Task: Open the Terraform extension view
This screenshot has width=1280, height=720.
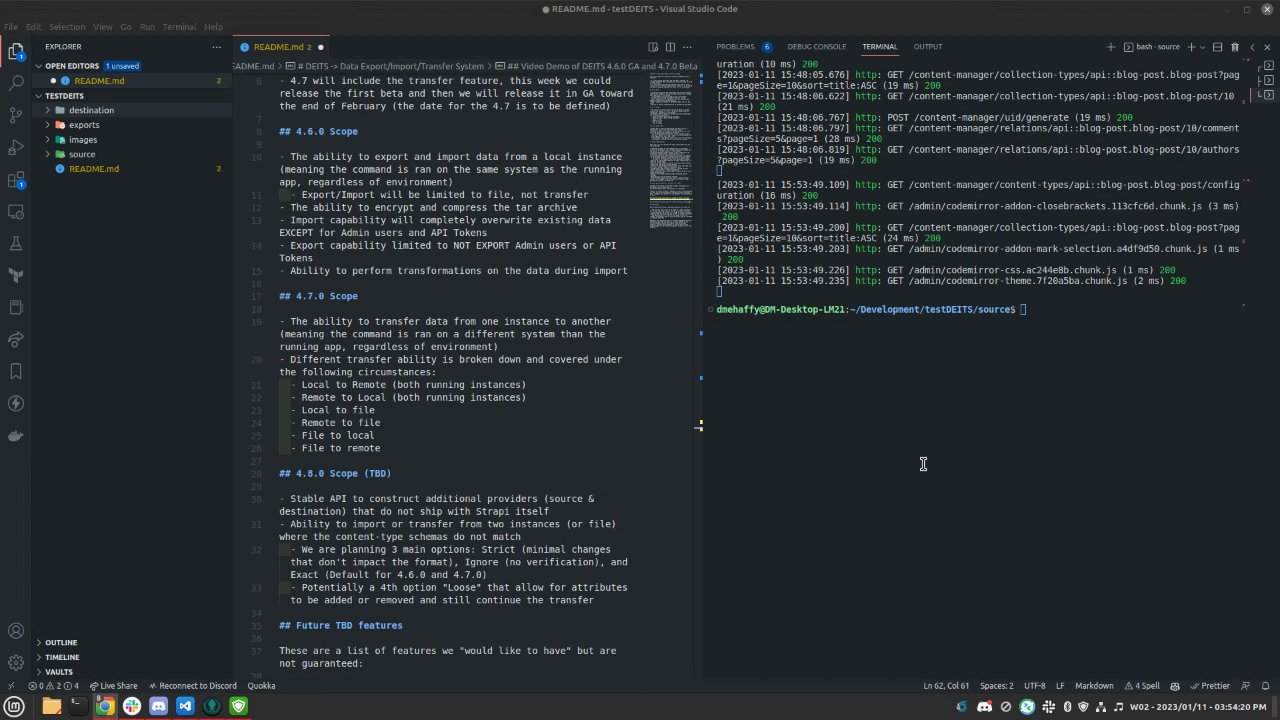Action: 16,275
